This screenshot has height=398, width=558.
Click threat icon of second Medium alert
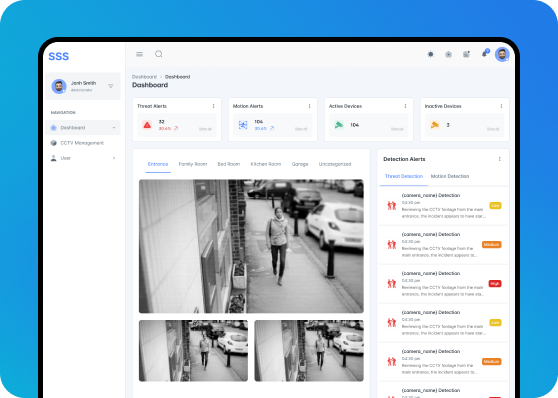pos(392,361)
